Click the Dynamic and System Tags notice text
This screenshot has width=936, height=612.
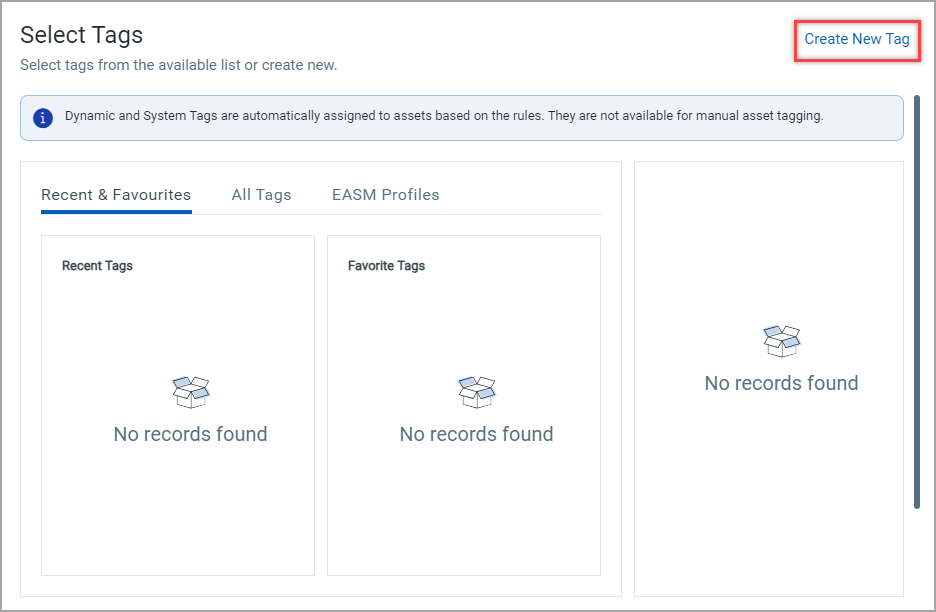point(444,116)
